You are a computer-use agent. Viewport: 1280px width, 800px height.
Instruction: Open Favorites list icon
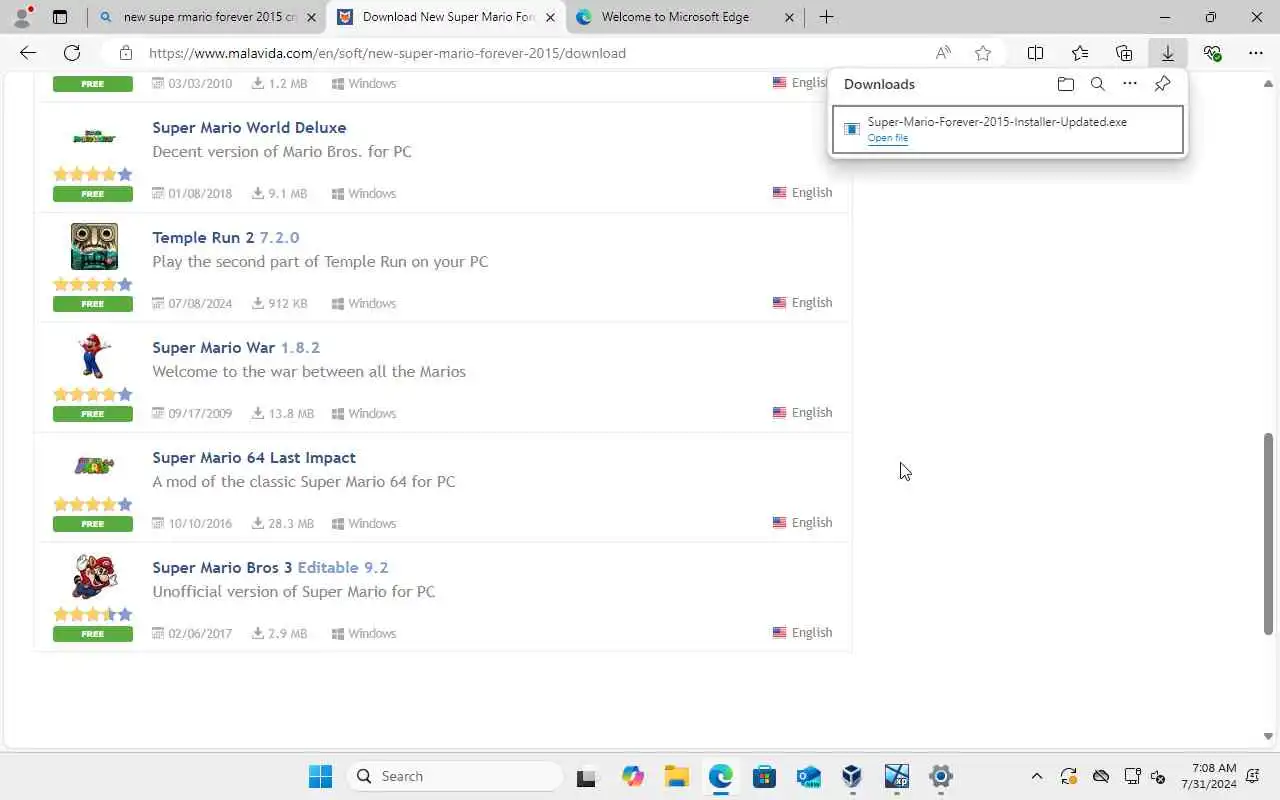pyautogui.click(x=1080, y=53)
